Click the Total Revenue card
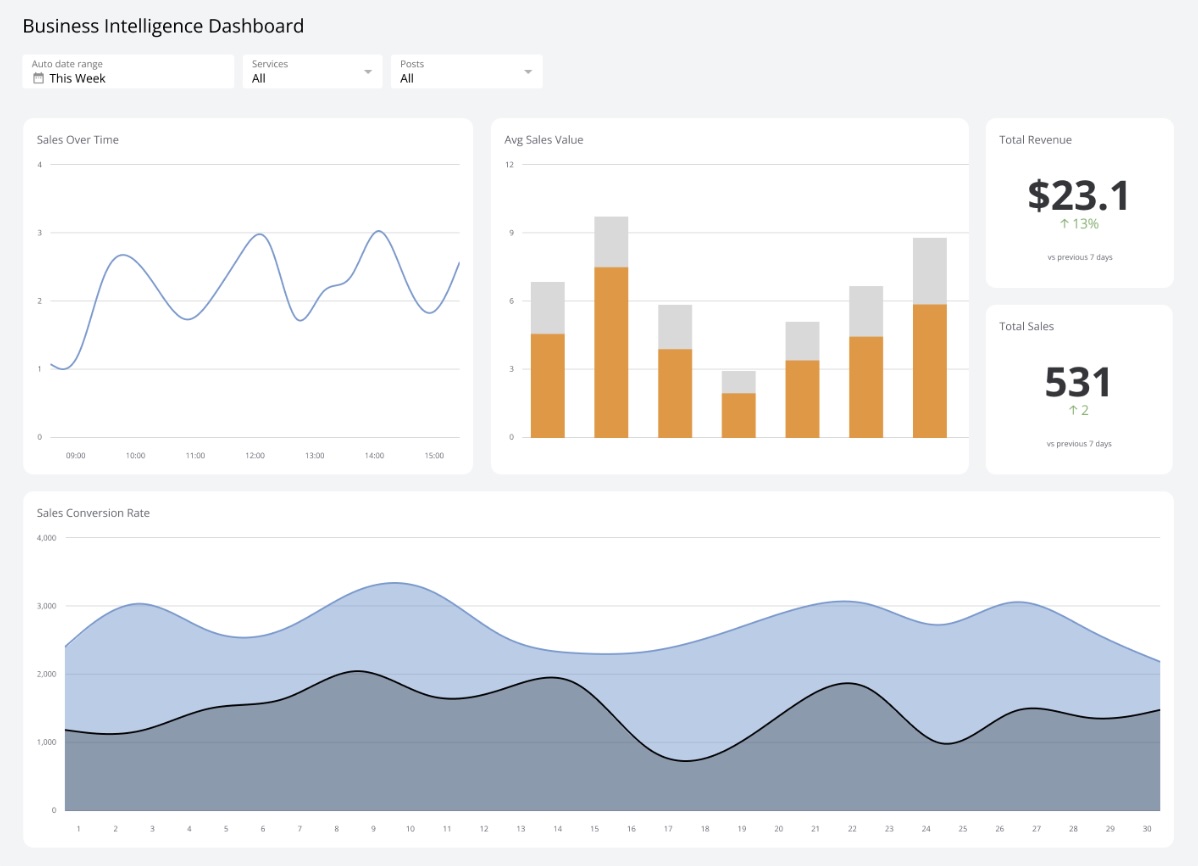 point(1078,200)
